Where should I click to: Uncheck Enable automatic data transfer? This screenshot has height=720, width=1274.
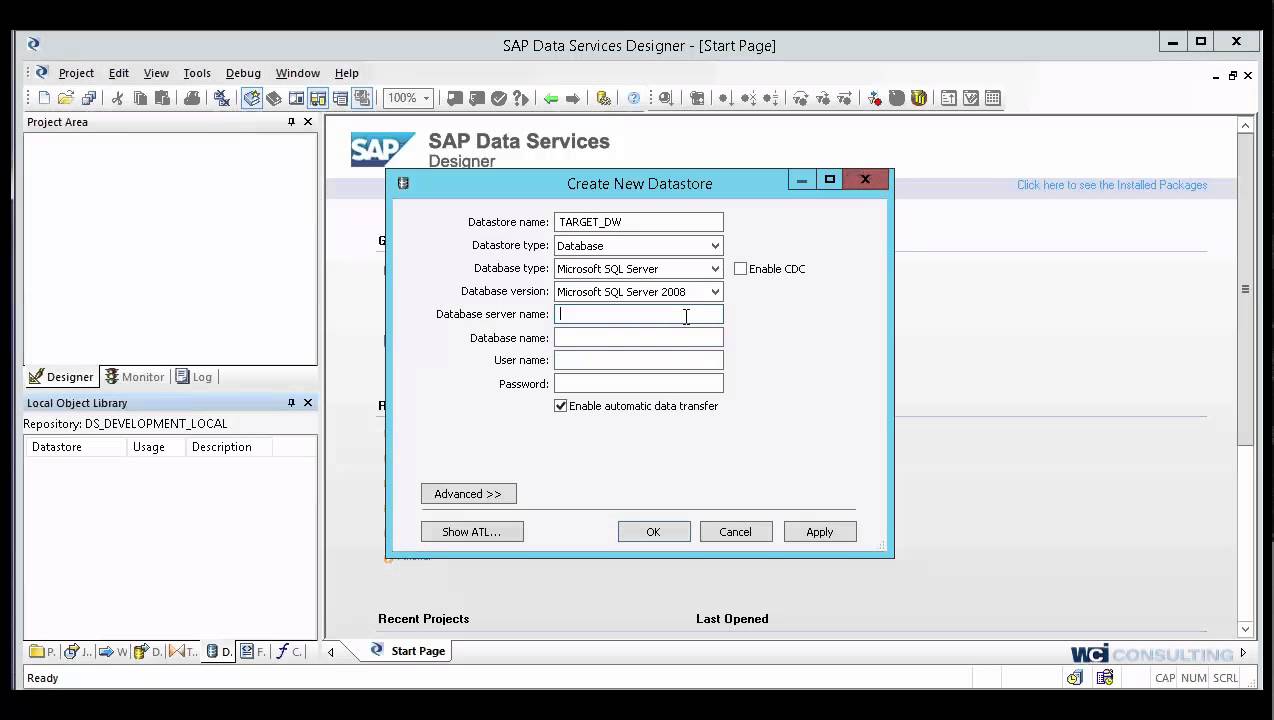(x=561, y=406)
